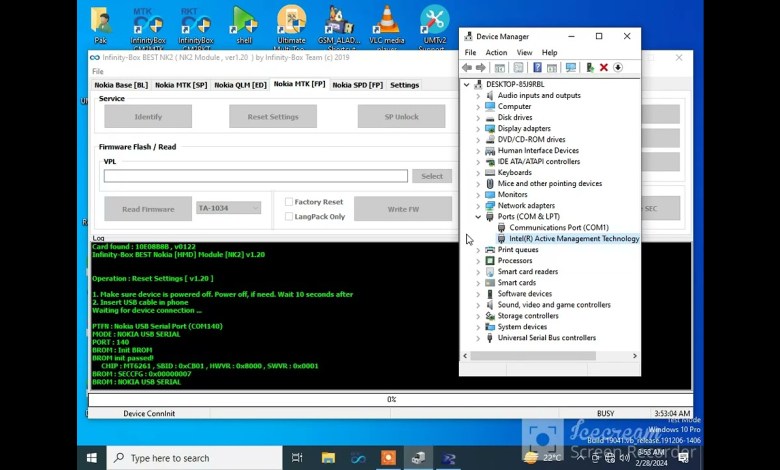Screen dimensions: 780x470
Task: Open the UMTv2 Support desktop icon
Action: click(x=434, y=24)
